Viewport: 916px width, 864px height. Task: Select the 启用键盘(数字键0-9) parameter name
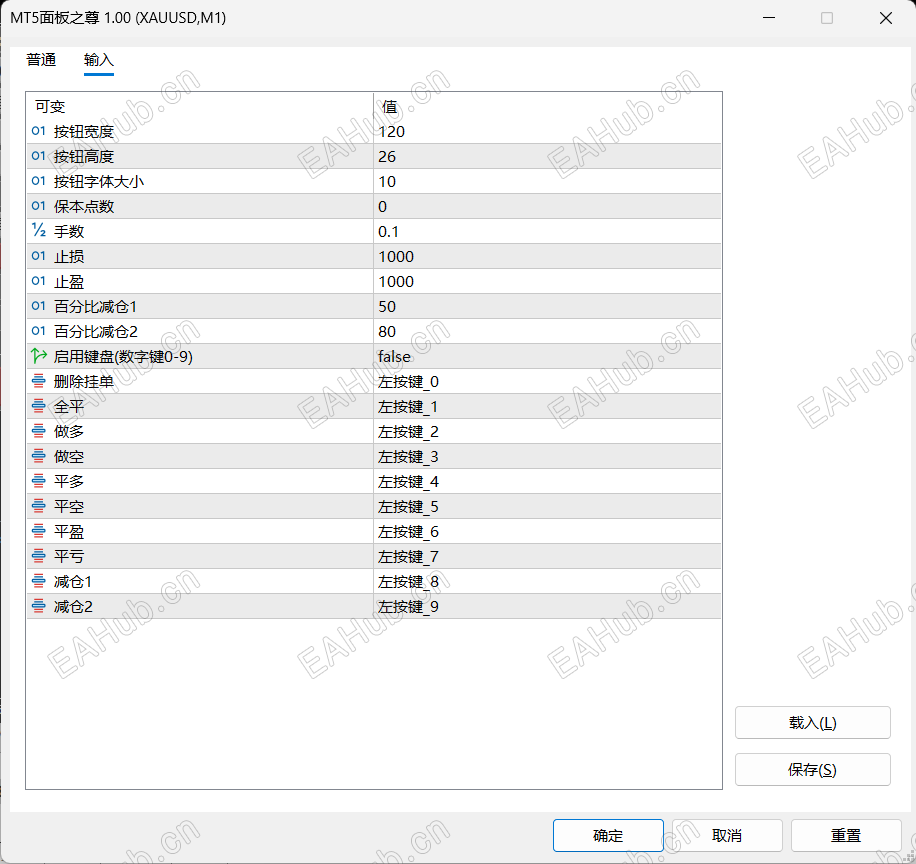pos(123,356)
